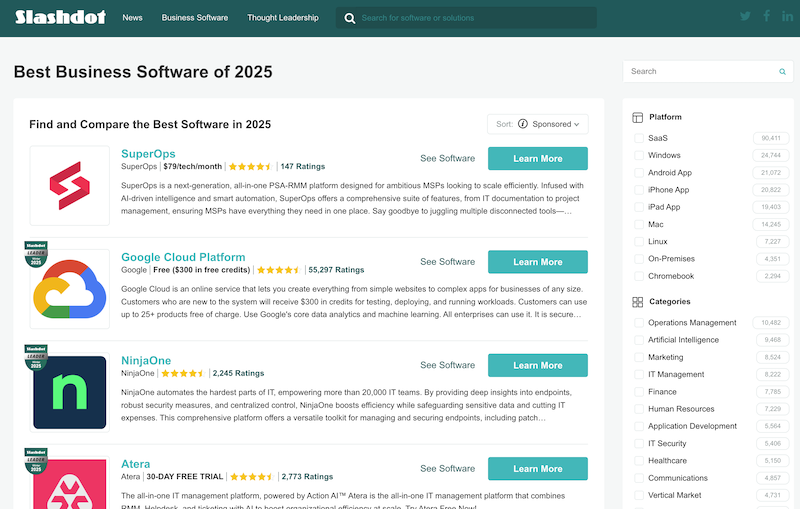
Task: Enable the Android App filter
Action: [x=638, y=173]
